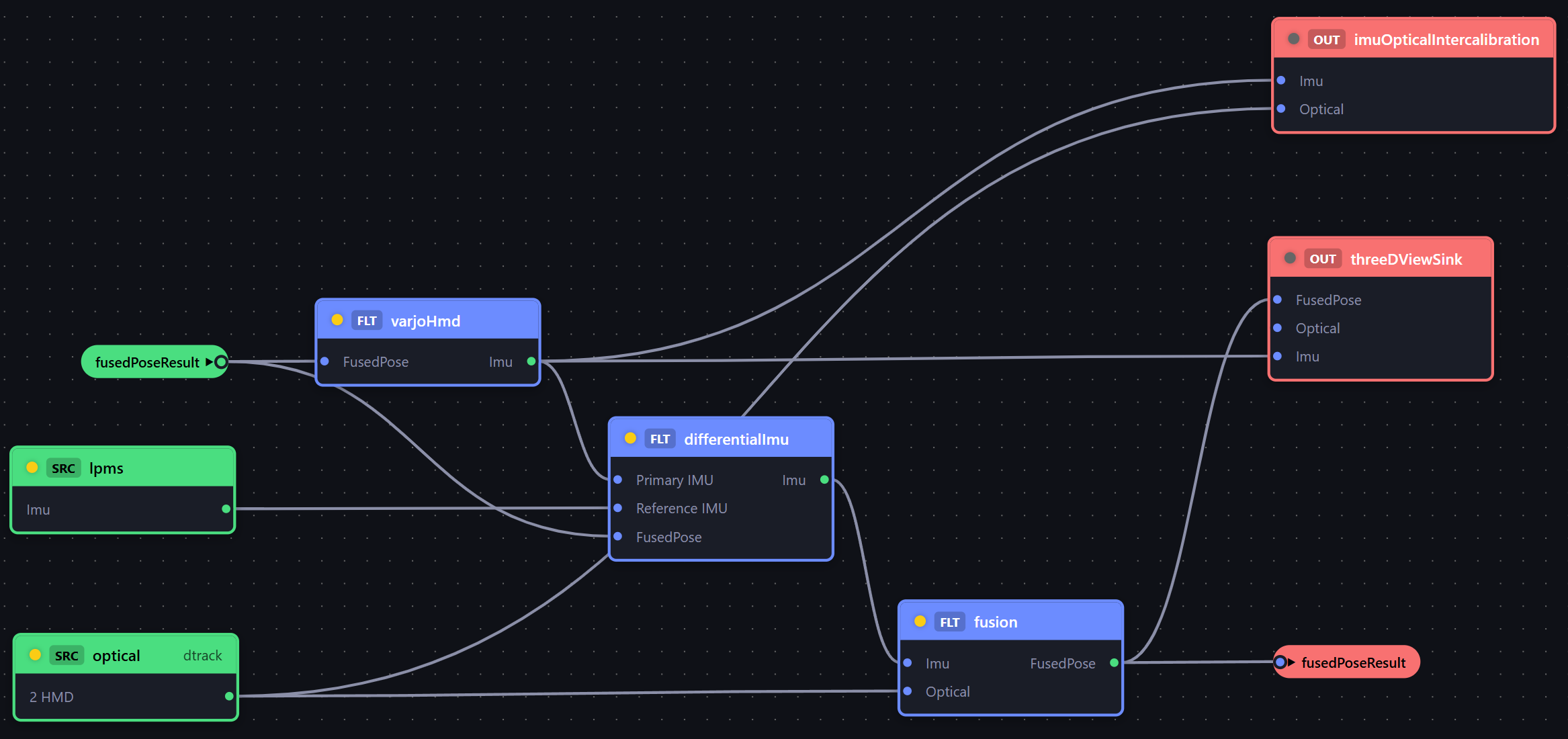
Task: Click the Optical label in imuOpticalIntercalibration
Action: [1321, 110]
